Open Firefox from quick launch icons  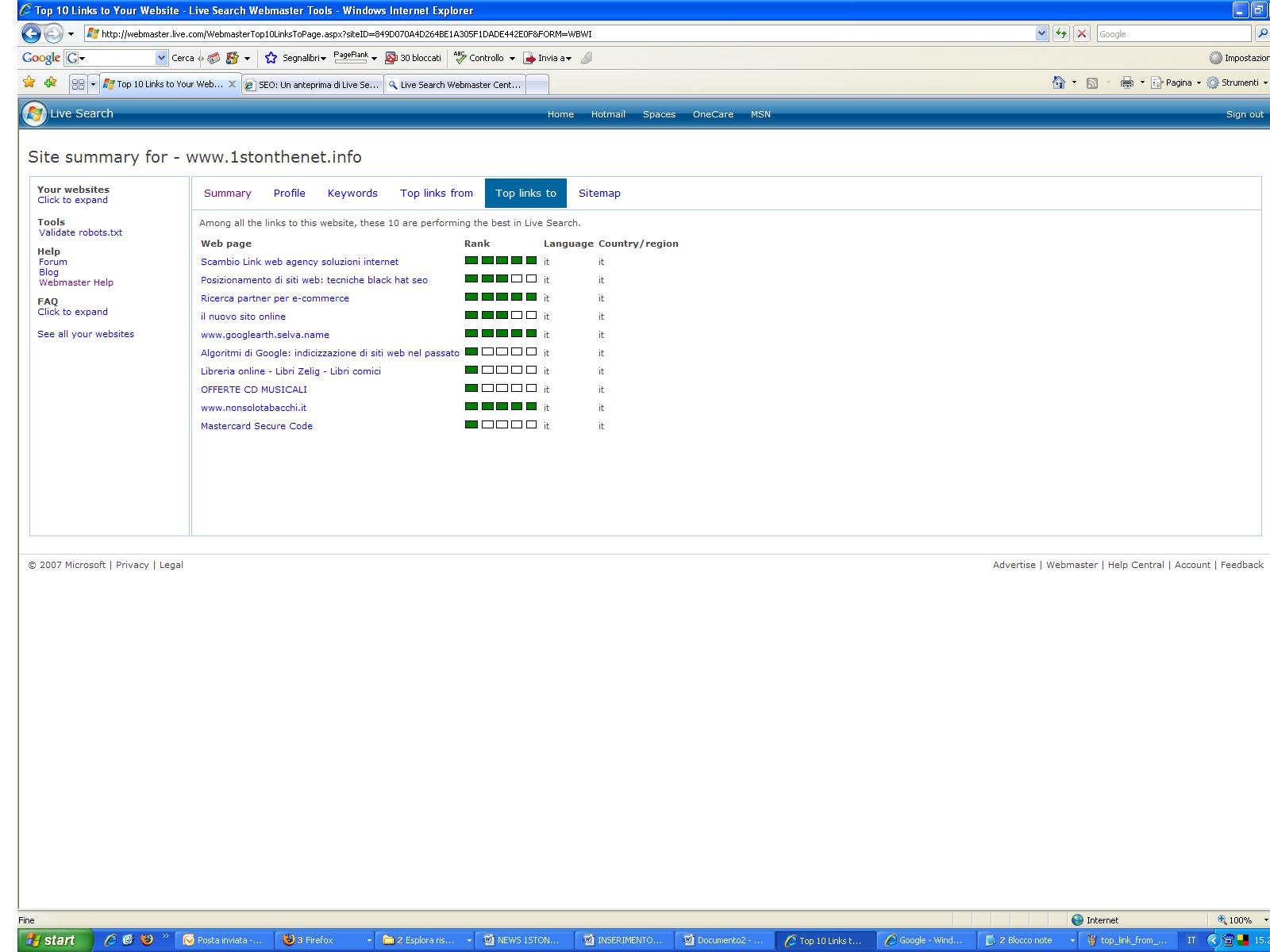pos(147,939)
